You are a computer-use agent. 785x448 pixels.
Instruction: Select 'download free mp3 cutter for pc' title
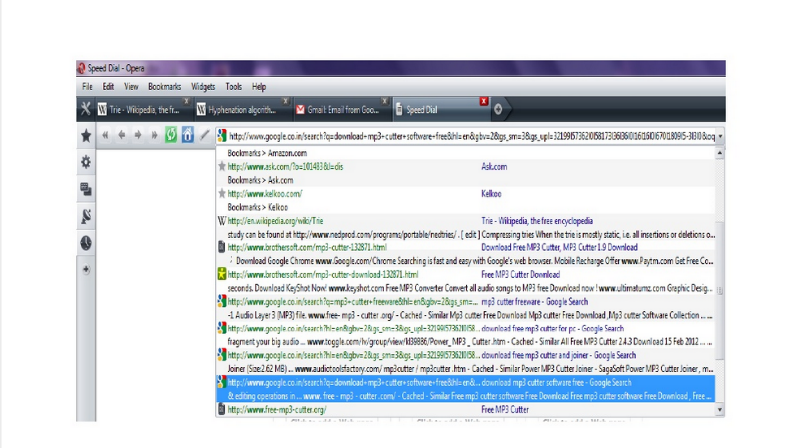[552, 328]
